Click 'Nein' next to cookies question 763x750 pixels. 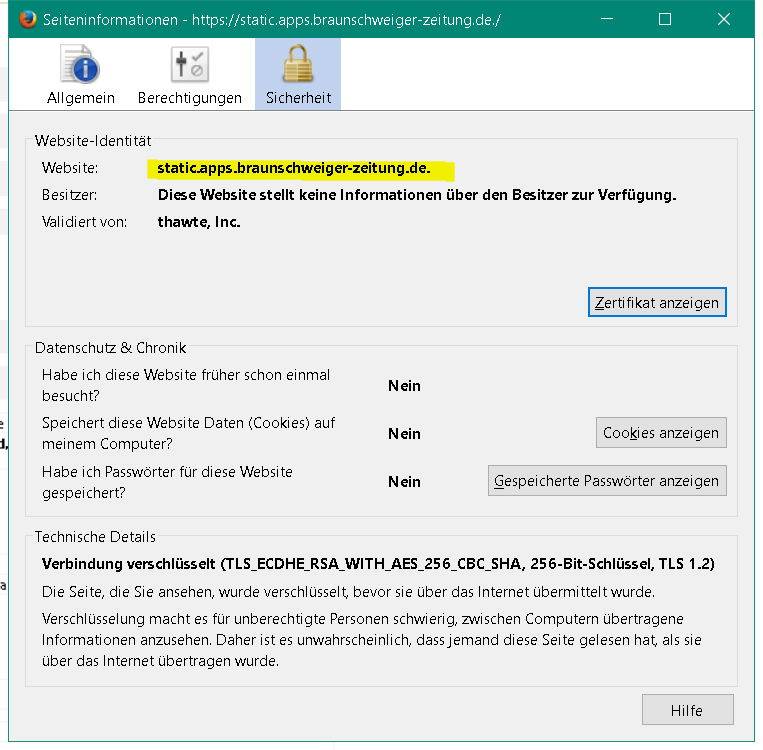tap(404, 433)
